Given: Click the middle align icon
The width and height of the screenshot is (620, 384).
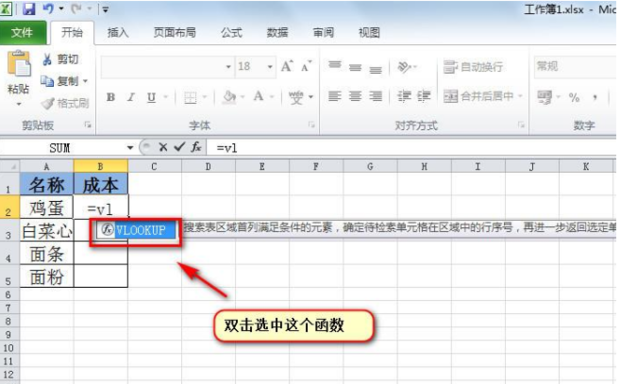Looking at the screenshot, I should [x=355, y=67].
